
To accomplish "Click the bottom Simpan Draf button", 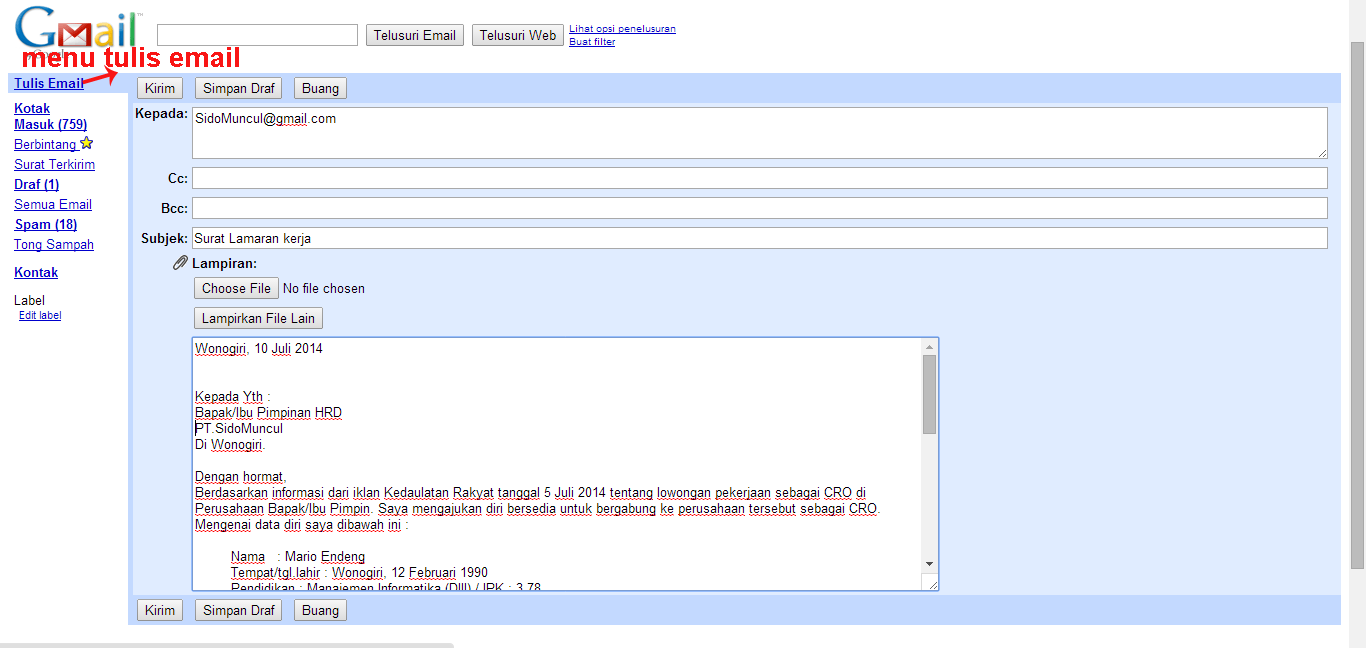I will click(x=239, y=610).
